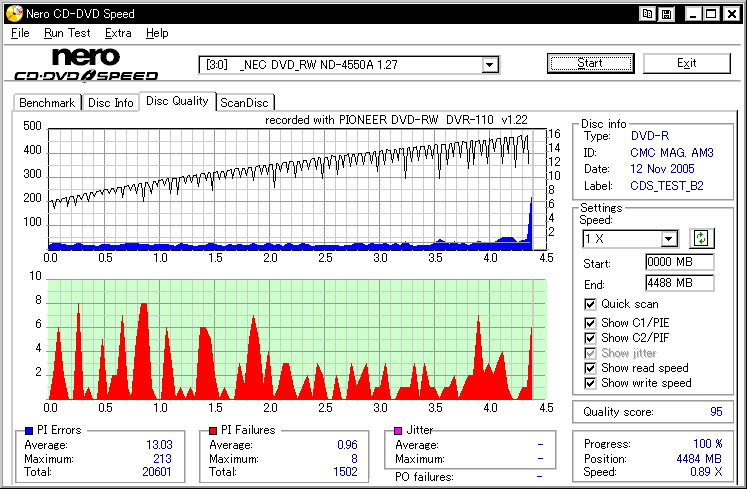The image size is (747, 489).
Task: Click the disc type DVD-R
Action: 650,136
